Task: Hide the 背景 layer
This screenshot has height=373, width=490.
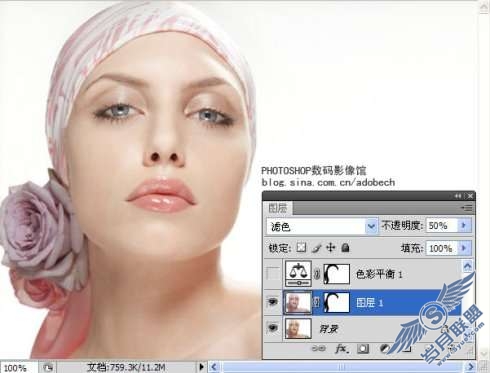Action: (273, 328)
